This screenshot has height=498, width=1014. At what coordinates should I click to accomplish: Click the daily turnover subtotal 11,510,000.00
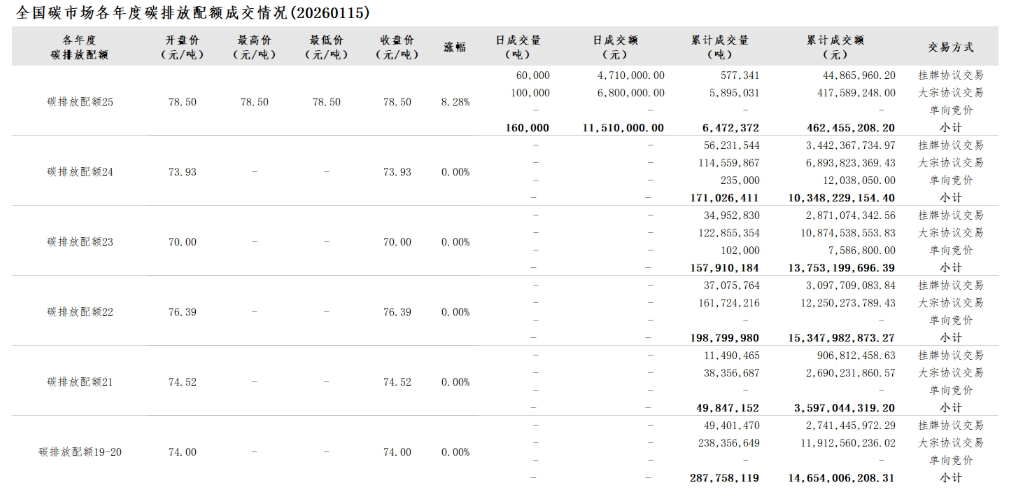tap(623, 128)
